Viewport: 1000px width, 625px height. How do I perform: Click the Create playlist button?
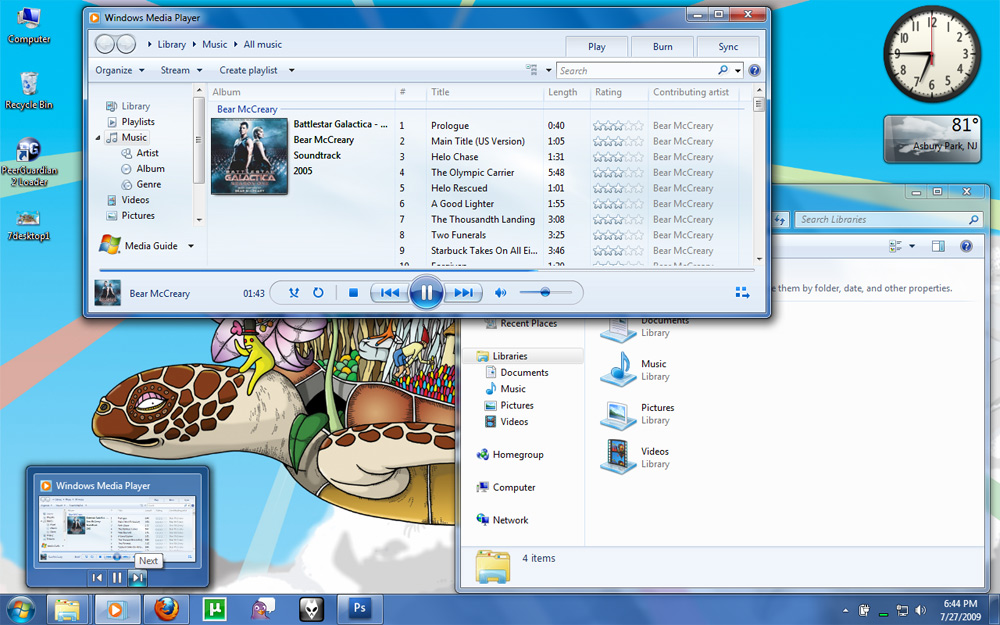pos(248,70)
